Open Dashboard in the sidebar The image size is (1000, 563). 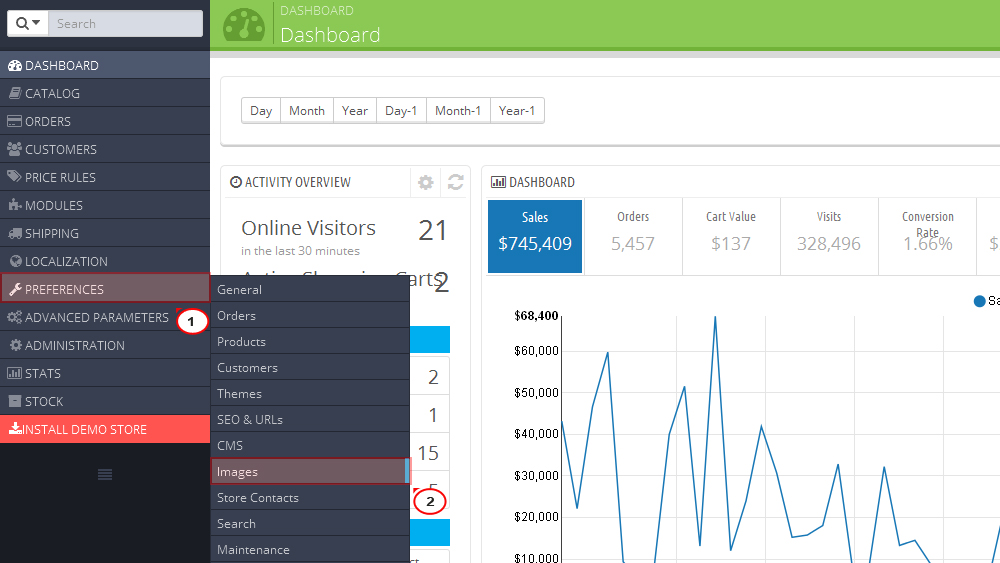tap(105, 65)
